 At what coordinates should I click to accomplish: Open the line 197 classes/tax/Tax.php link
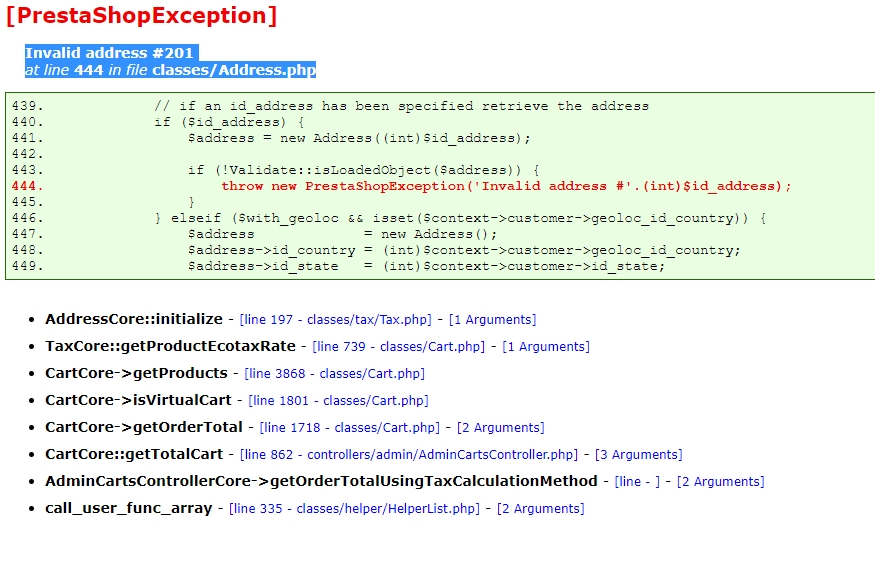(335, 320)
